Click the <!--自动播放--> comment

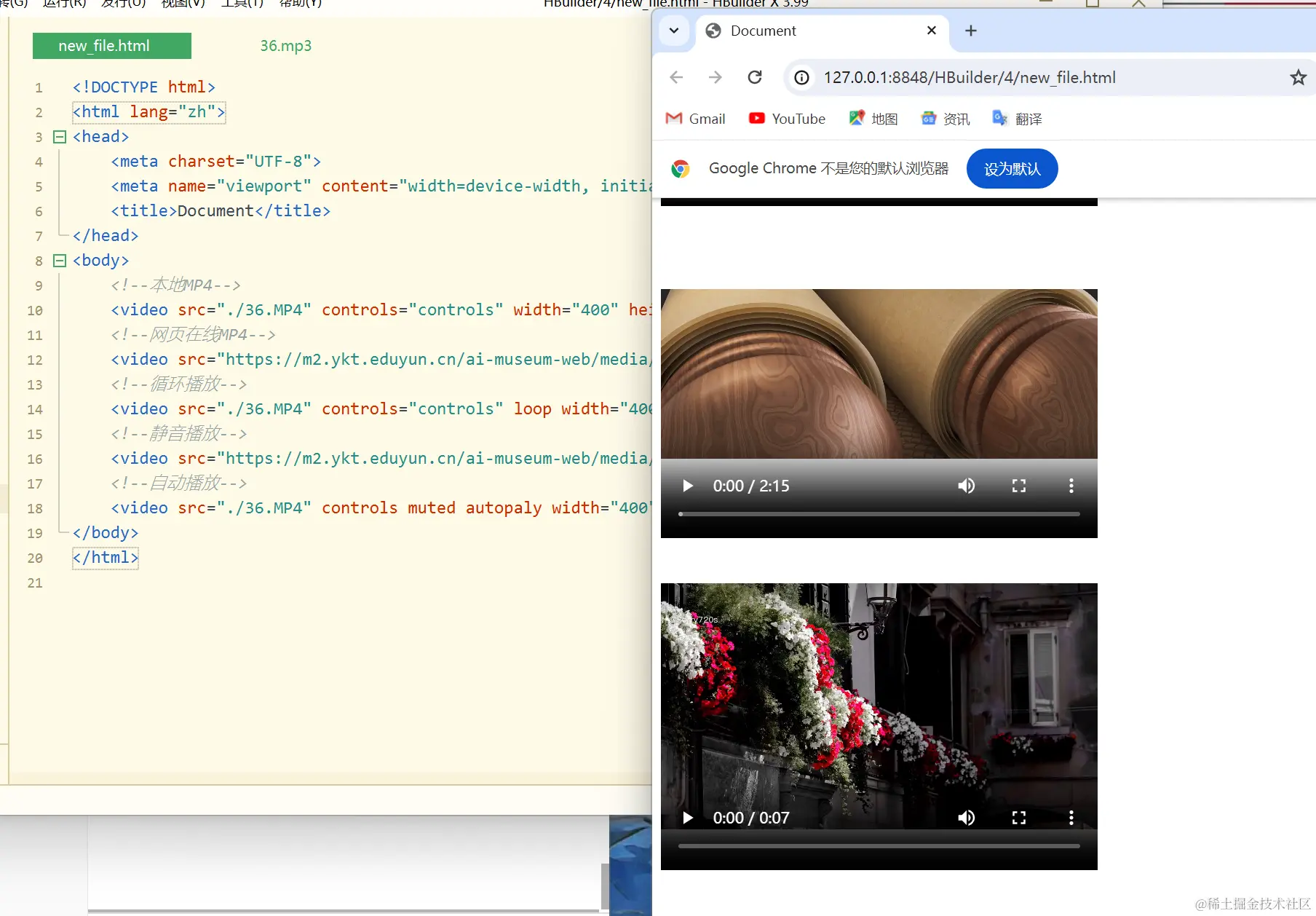(x=179, y=483)
